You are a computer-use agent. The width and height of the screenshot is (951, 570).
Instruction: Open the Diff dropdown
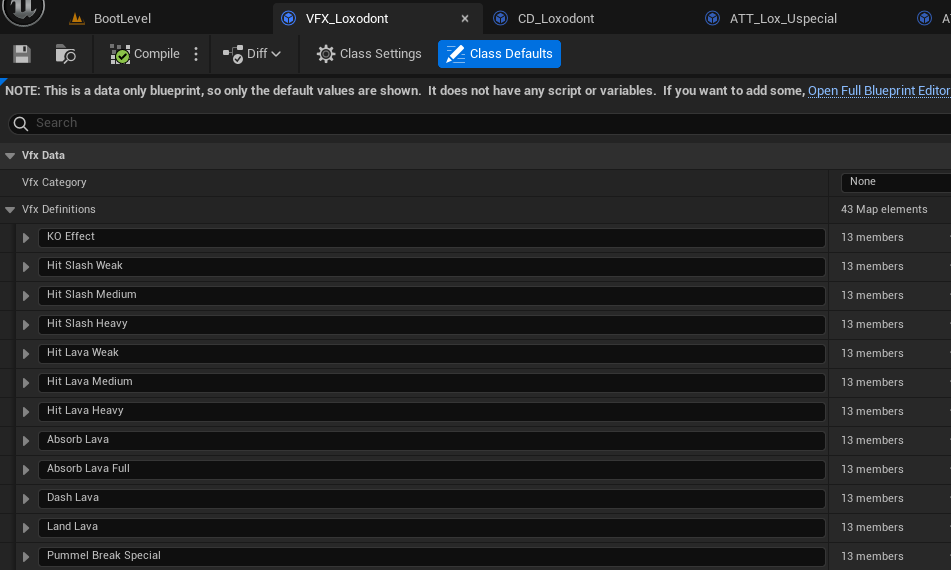tap(252, 54)
